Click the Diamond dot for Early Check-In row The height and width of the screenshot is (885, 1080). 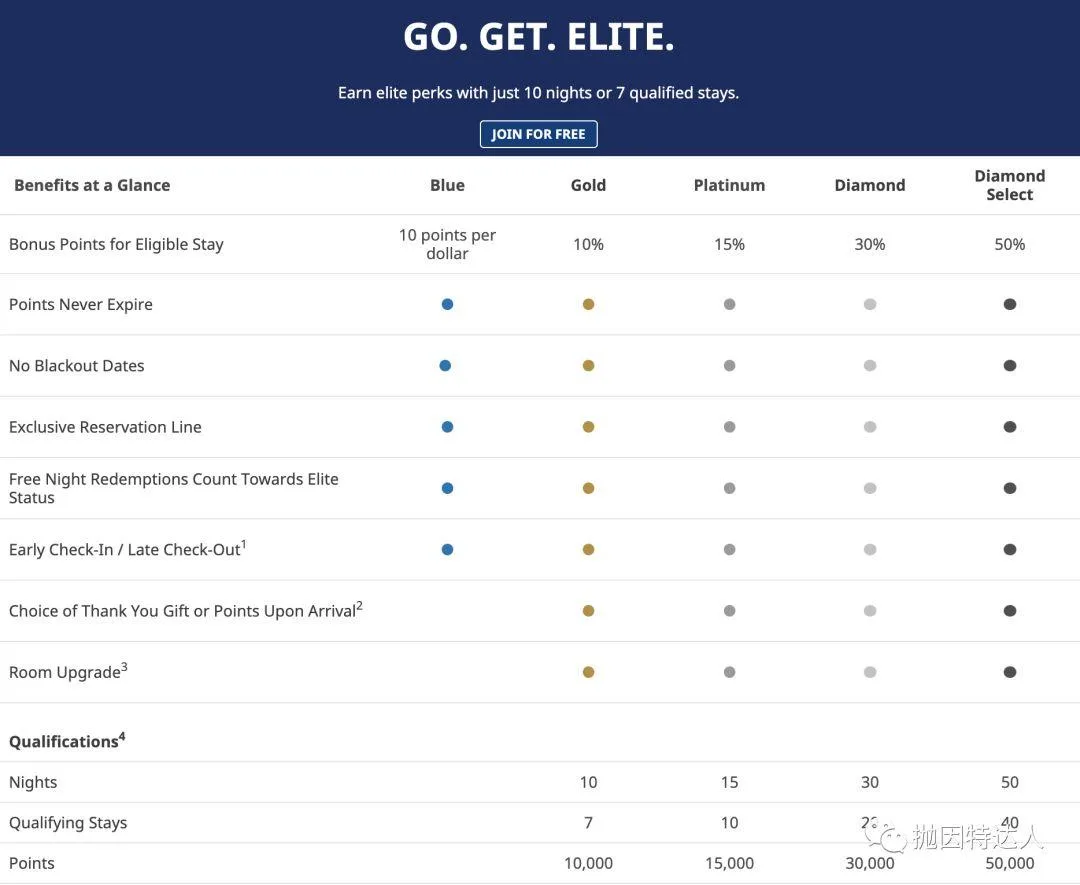click(x=870, y=550)
